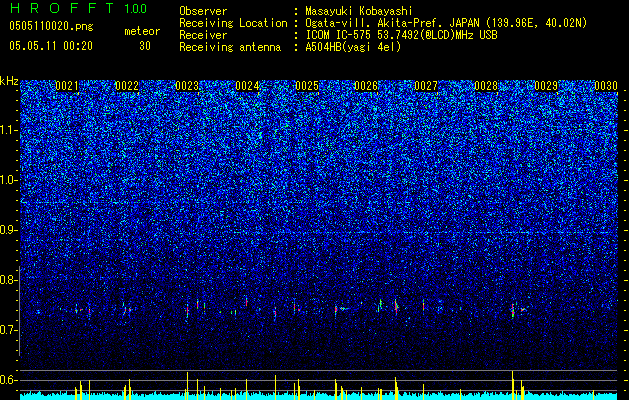Click the 1.0 frequency axis label
Image resolution: width=629 pixels, height=400 pixels.
click(x=9, y=180)
